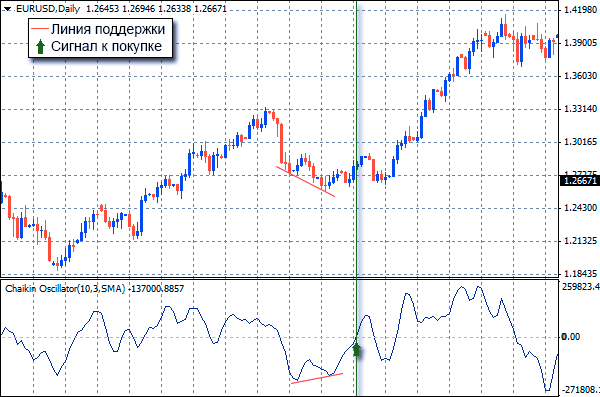This screenshot has width=600, height=397.
Task: Click the 1.18435 price scale label
Action: [580, 273]
